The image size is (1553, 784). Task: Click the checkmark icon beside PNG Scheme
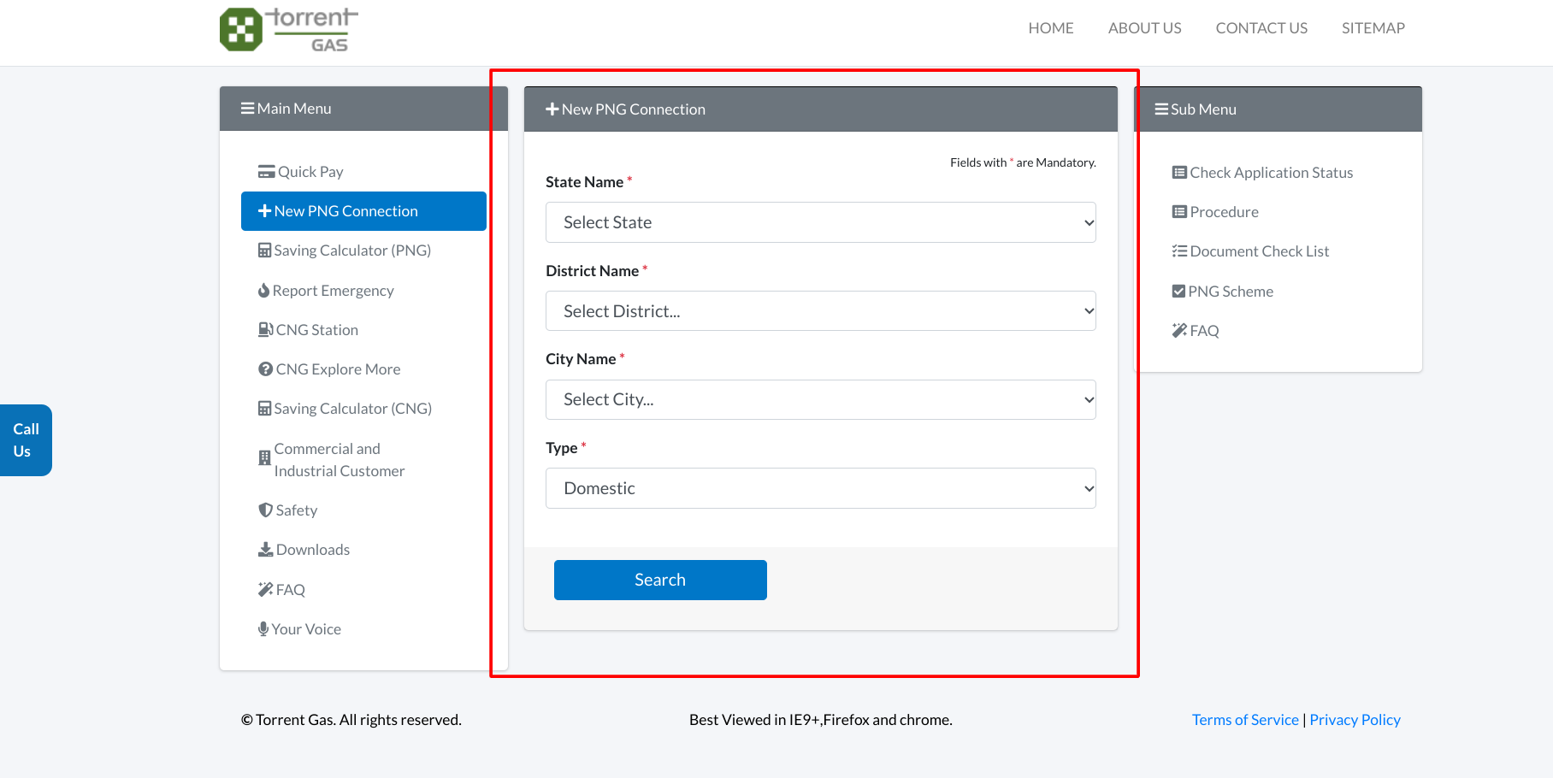point(1178,292)
